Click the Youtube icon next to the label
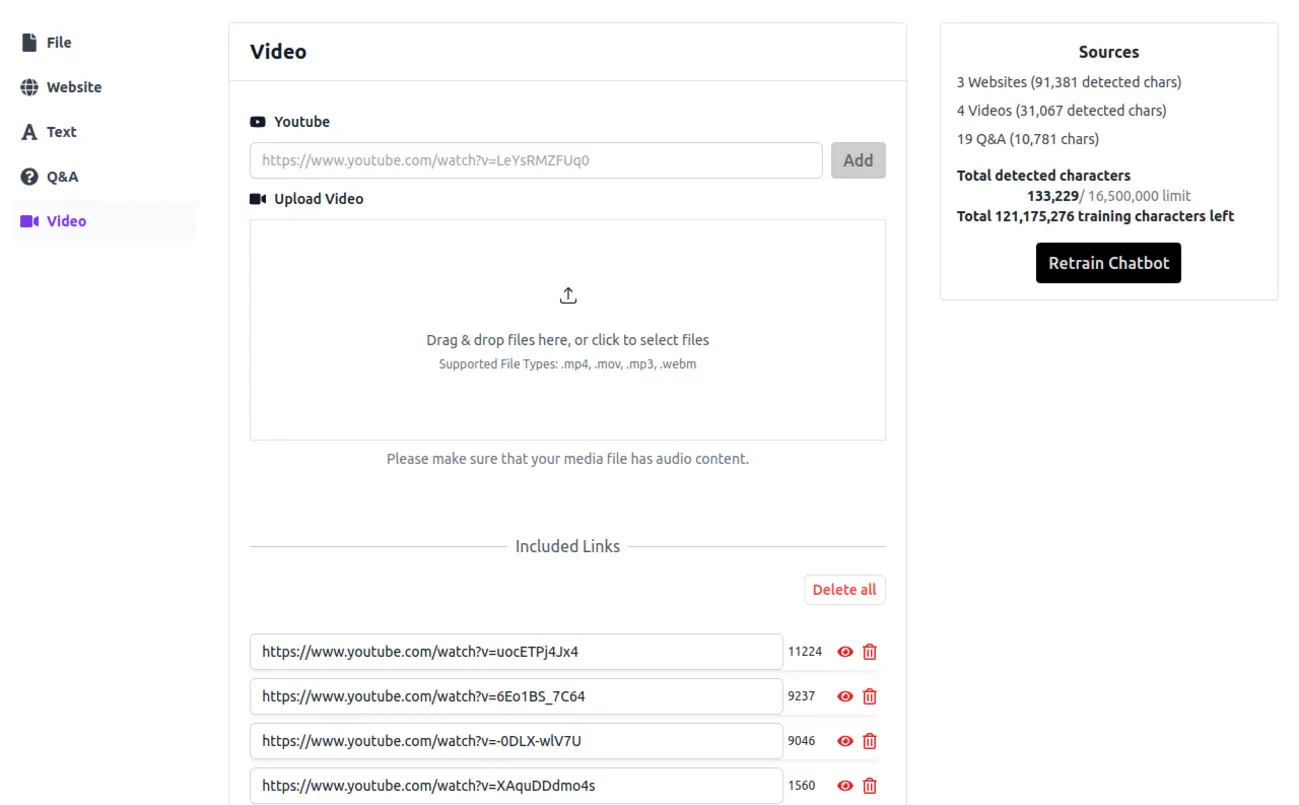This screenshot has height=805, width=1299. coord(257,121)
